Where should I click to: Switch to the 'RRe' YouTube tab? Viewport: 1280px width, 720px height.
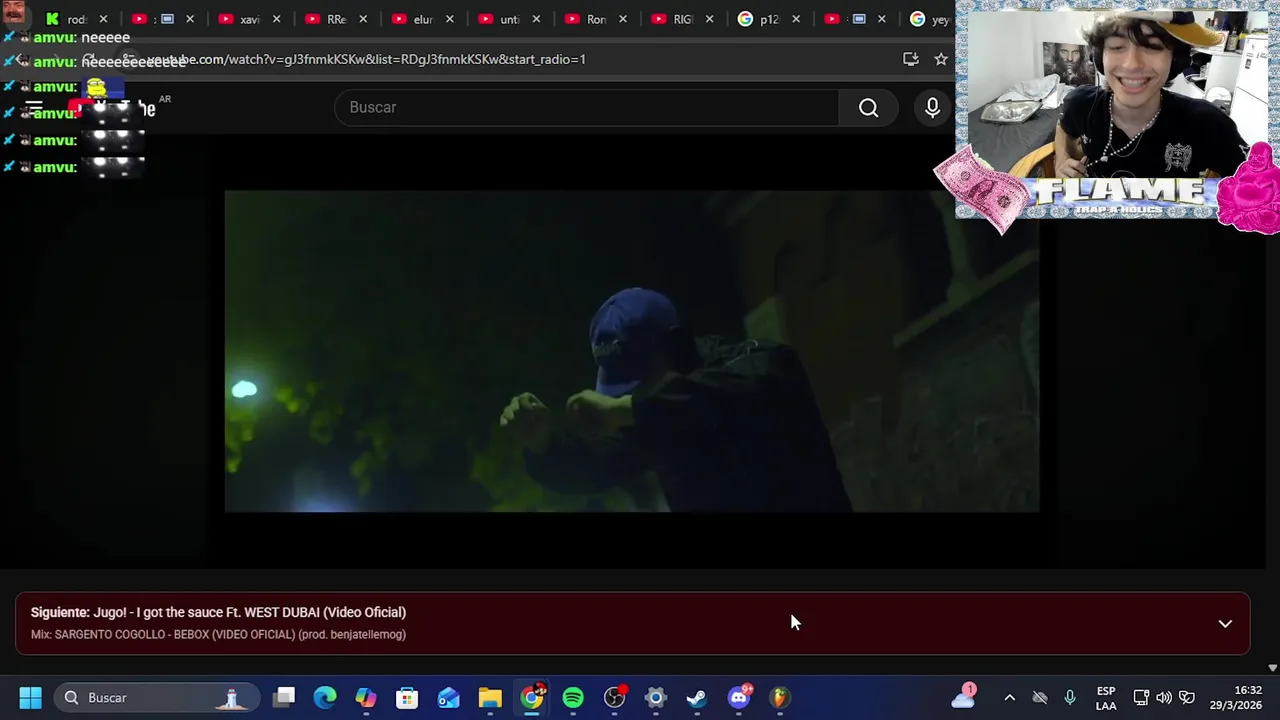tap(327, 19)
